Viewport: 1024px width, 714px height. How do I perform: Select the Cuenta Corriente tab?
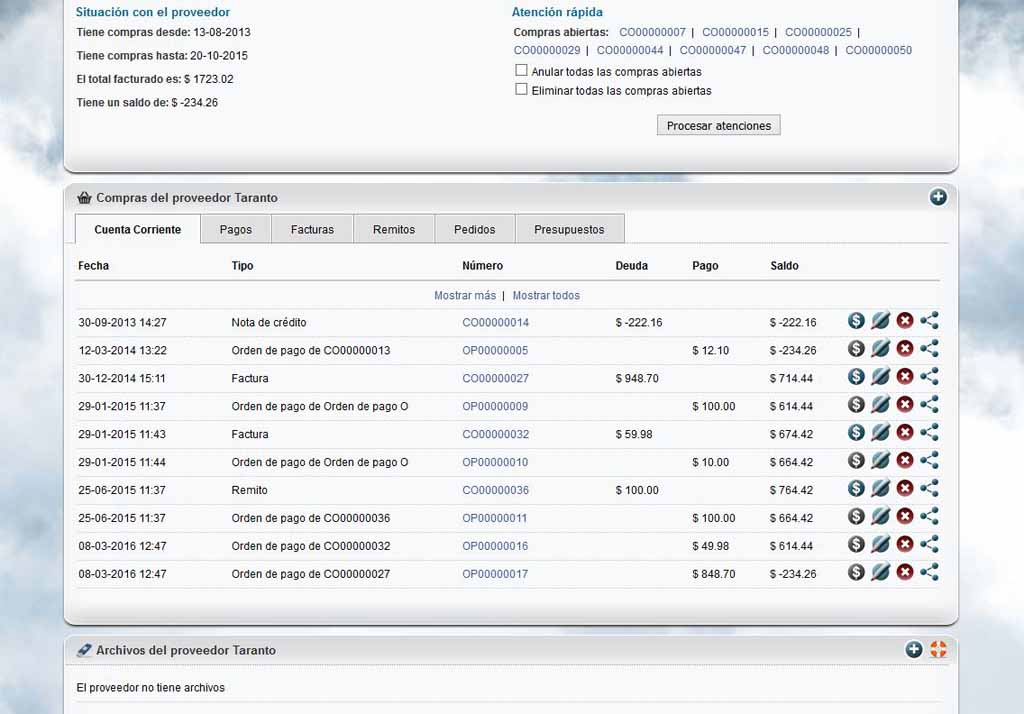[138, 229]
